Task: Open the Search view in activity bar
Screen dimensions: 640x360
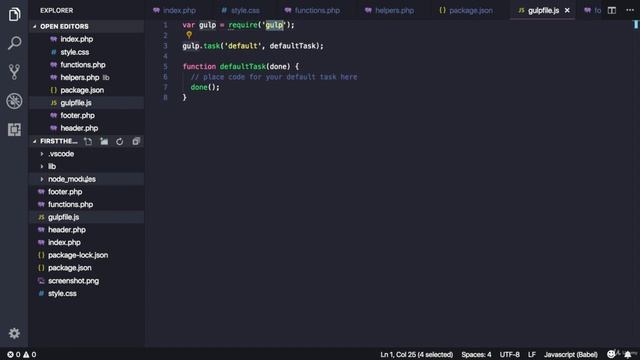Action: (x=14, y=43)
